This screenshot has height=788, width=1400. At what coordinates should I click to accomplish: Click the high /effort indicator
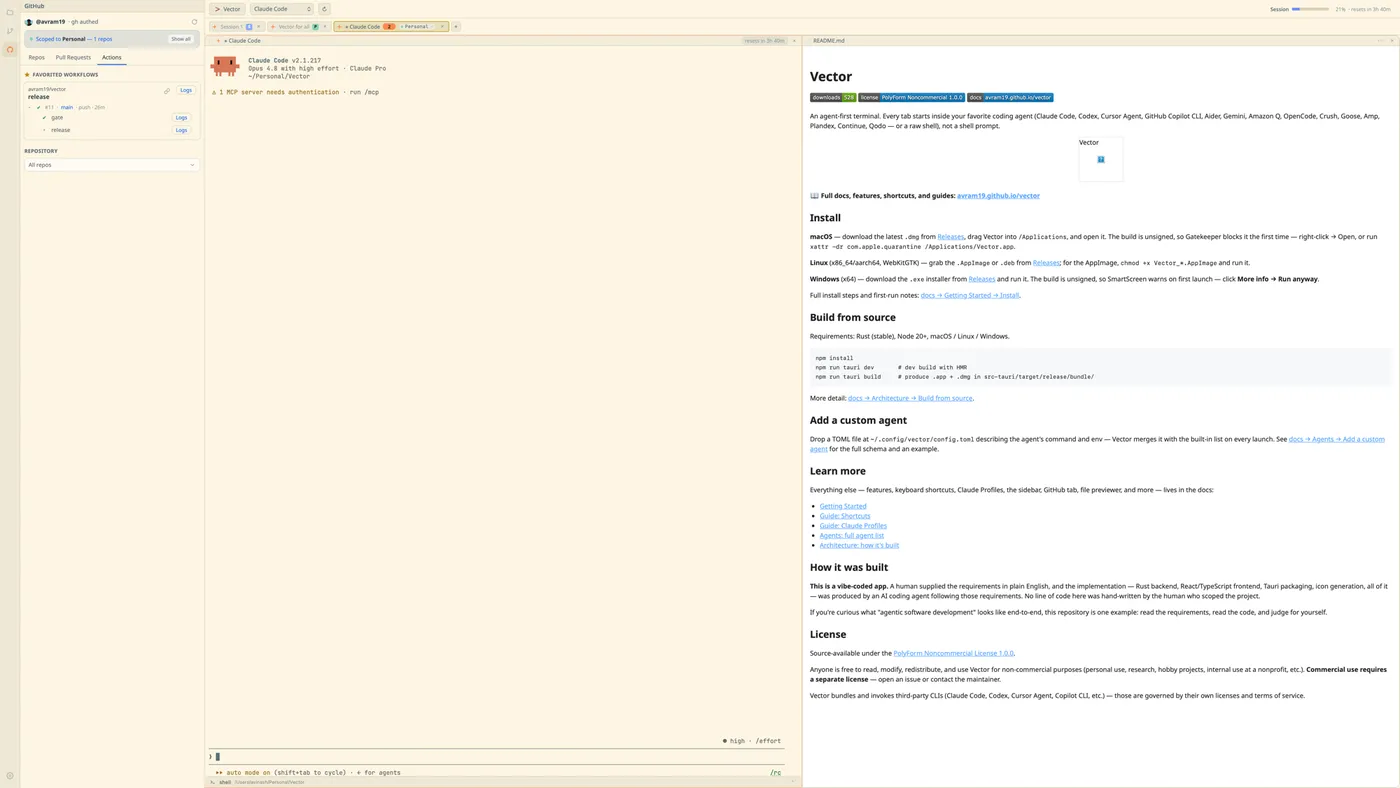[752, 741]
